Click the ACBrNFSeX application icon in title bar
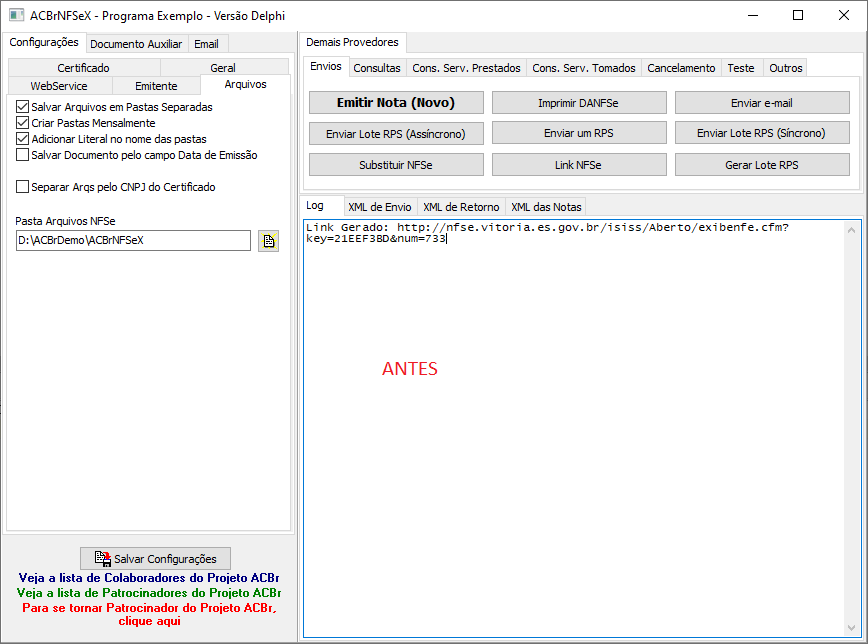The image size is (868, 644). click(17, 15)
